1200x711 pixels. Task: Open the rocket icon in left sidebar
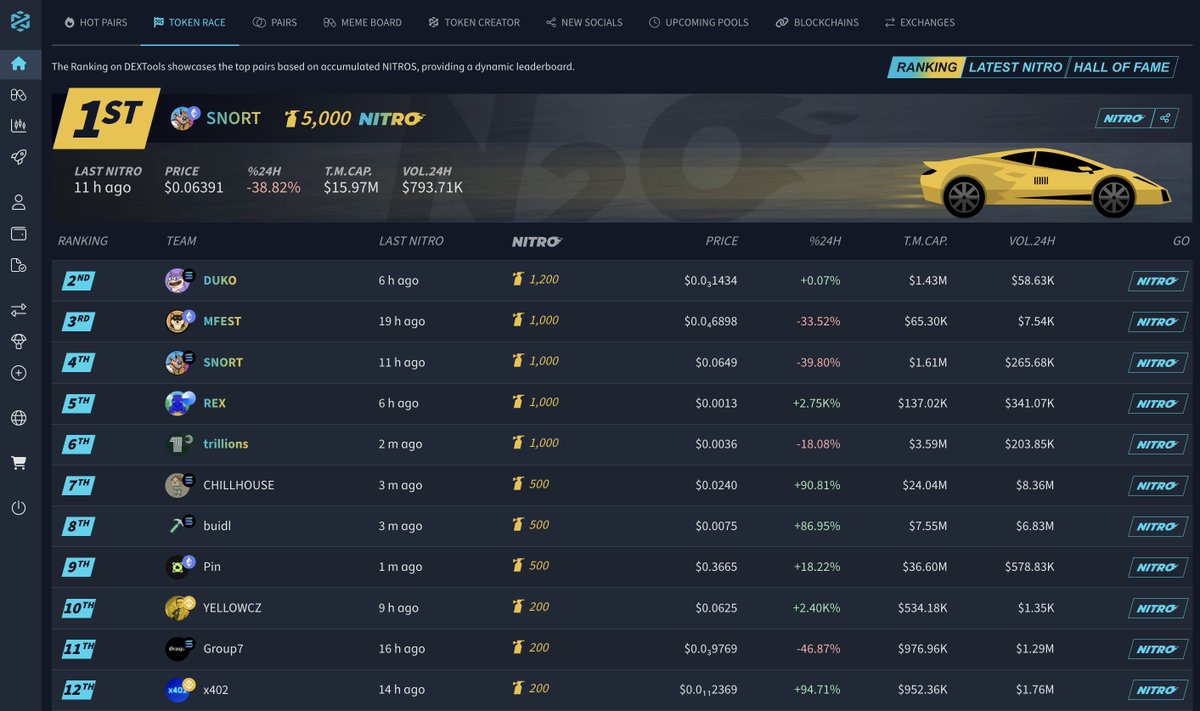coord(18,157)
